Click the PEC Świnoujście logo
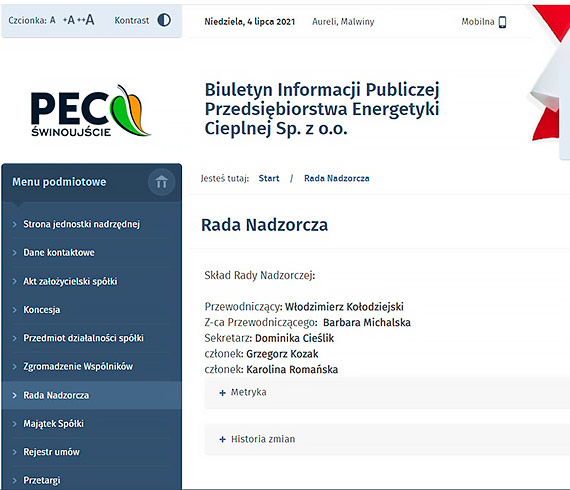 click(x=91, y=111)
